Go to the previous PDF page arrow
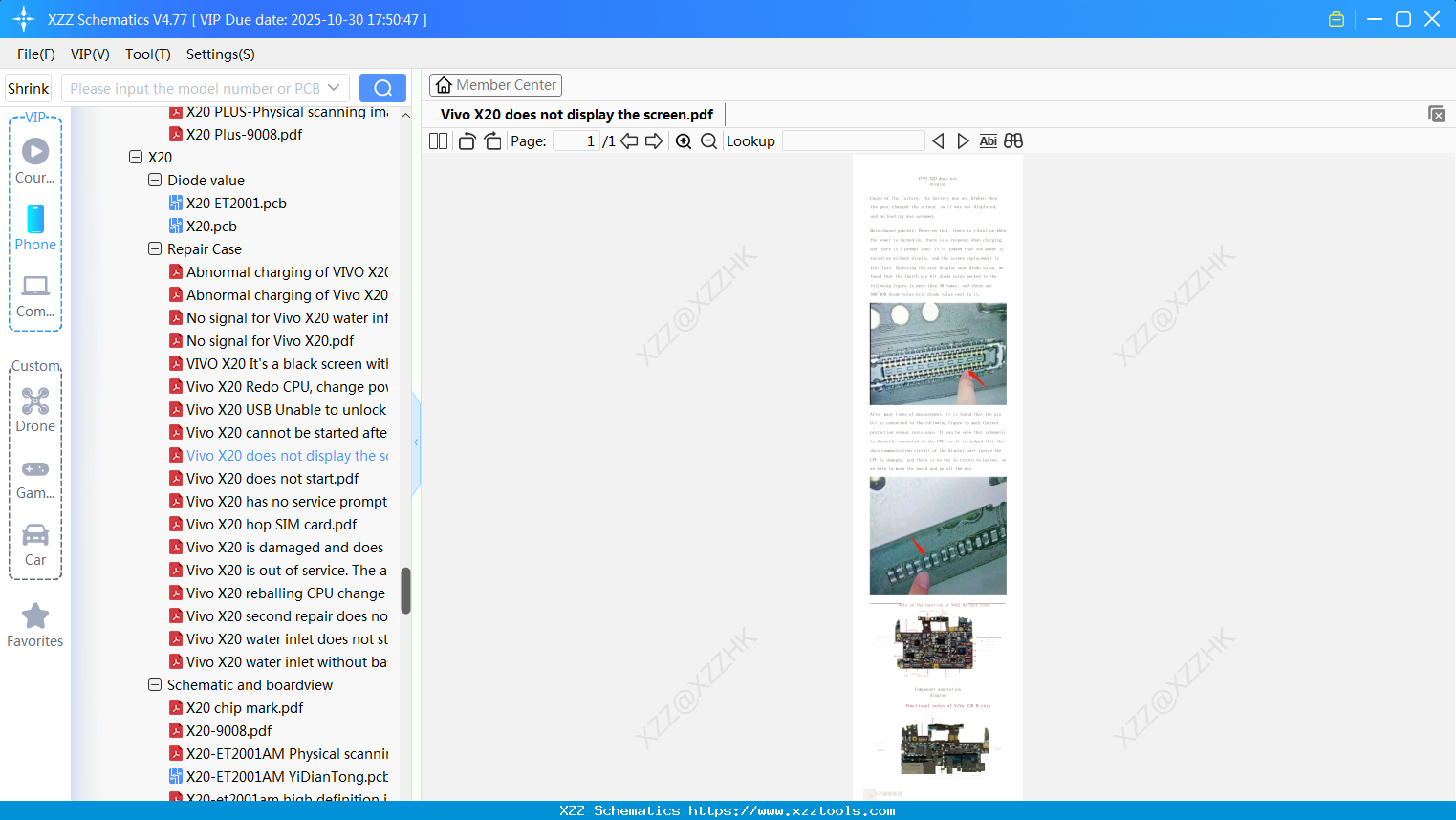The height and width of the screenshot is (820, 1456). 629,141
